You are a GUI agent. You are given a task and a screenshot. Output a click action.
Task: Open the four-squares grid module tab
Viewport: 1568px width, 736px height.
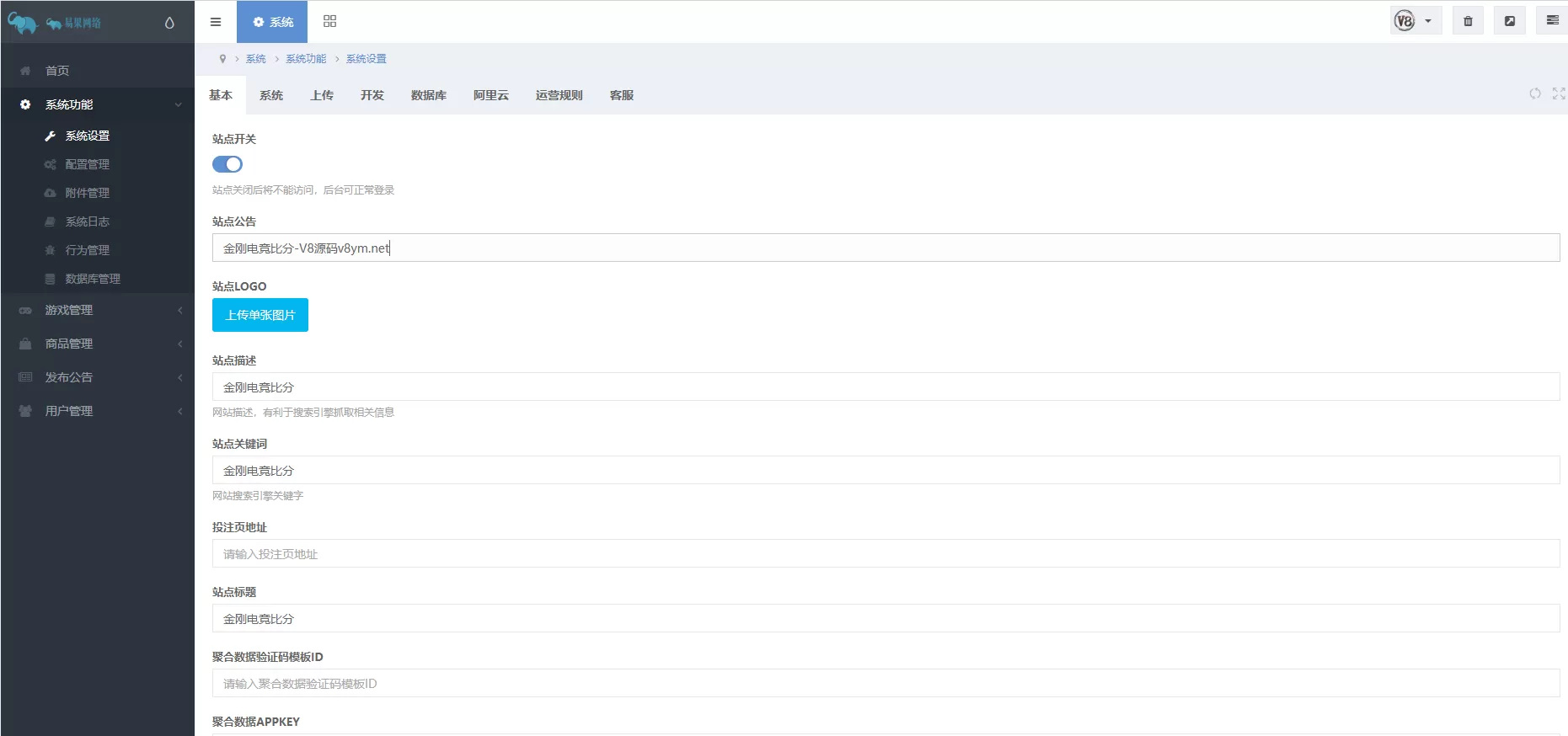[329, 21]
